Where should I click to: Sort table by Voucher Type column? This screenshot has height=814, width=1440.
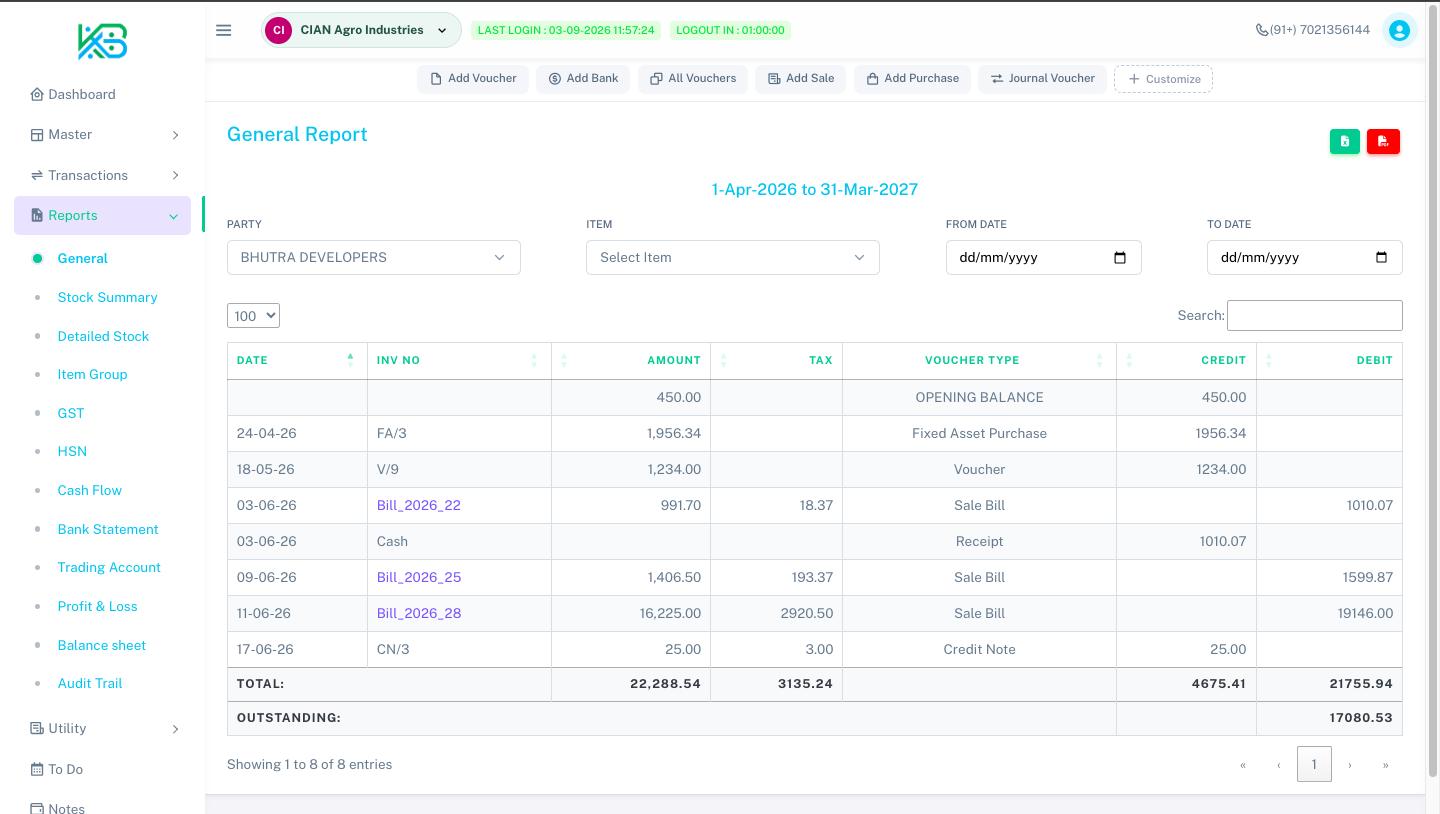pyautogui.click(x=980, y=360)
